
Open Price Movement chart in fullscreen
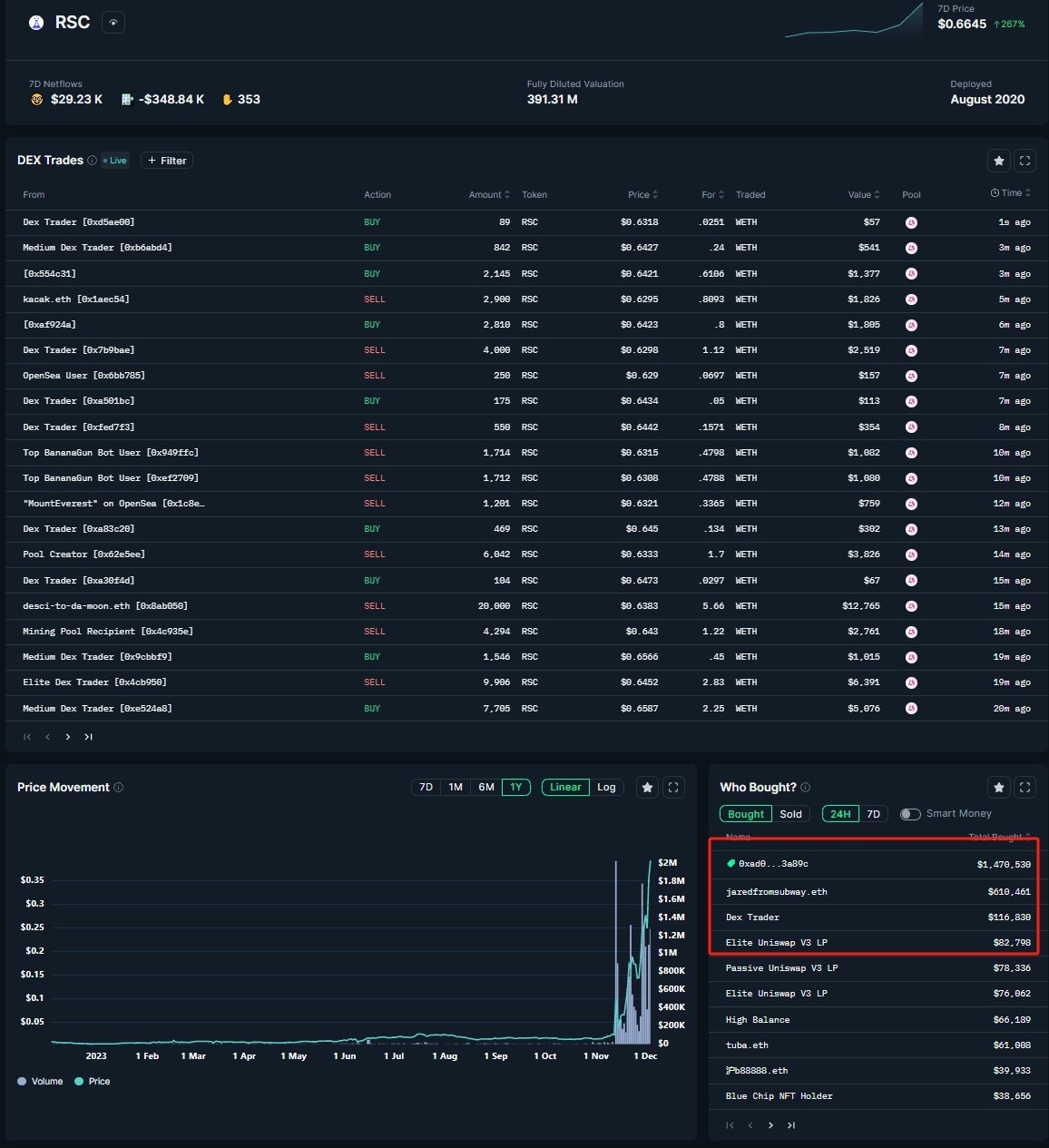(673, 788)
